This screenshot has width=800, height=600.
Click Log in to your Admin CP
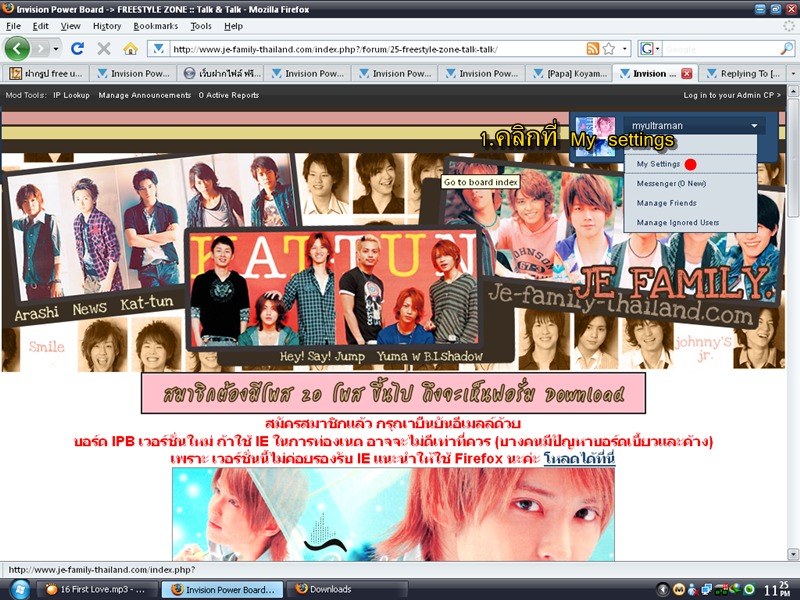click(x=732, y=95)
